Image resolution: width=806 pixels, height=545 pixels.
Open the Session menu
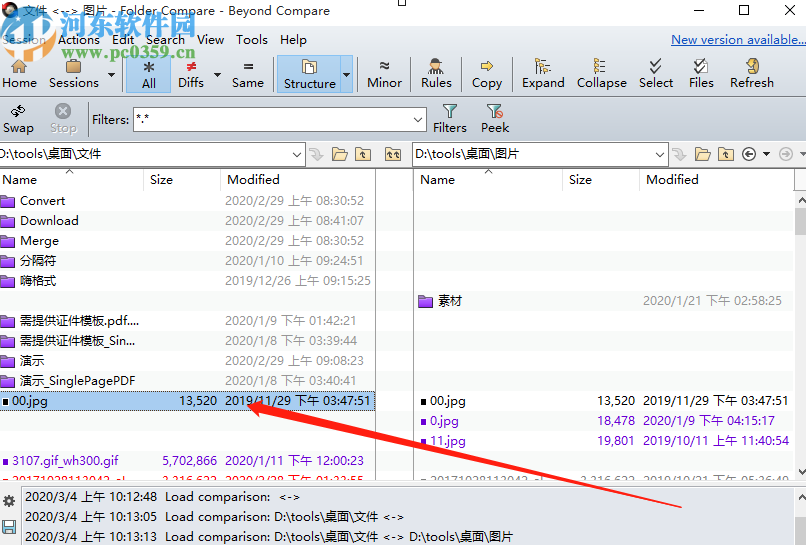(x=24, y=40)
